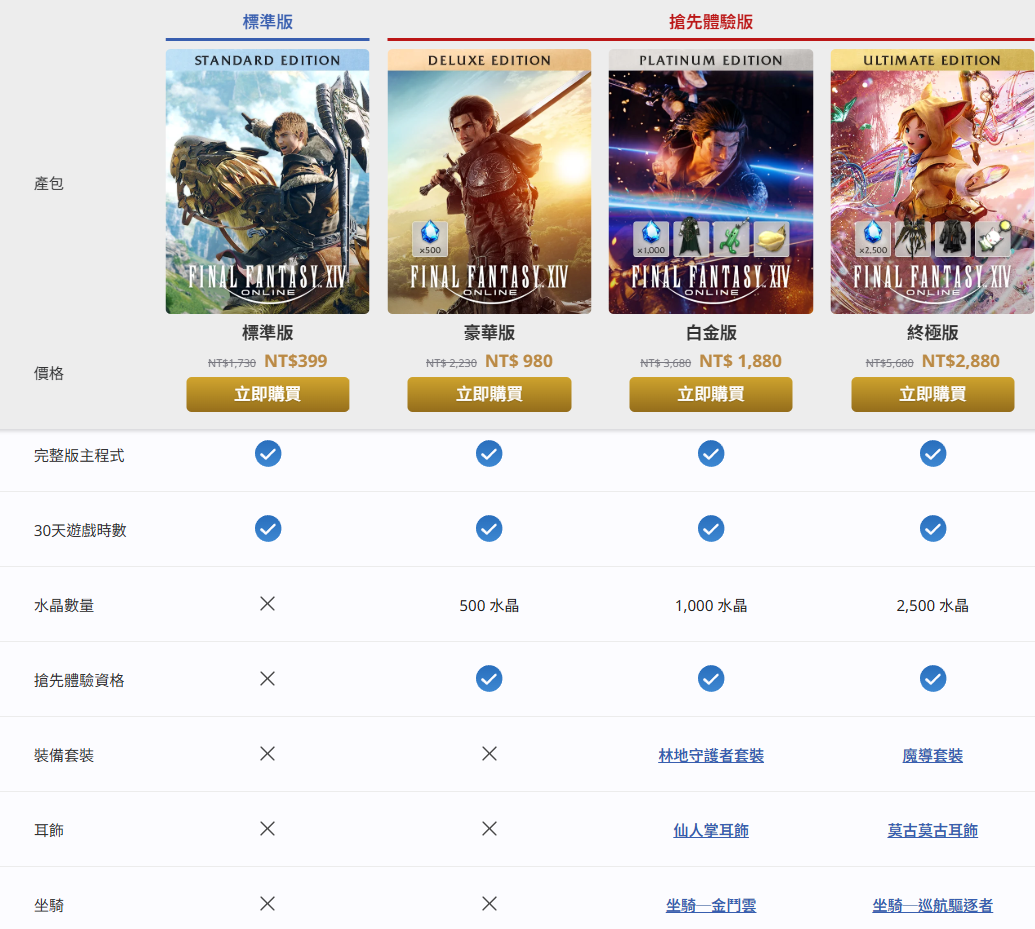Click the 耳飾 X mark for 豪華版
The image size is (1035, 929).
click(x=489, y=829)
